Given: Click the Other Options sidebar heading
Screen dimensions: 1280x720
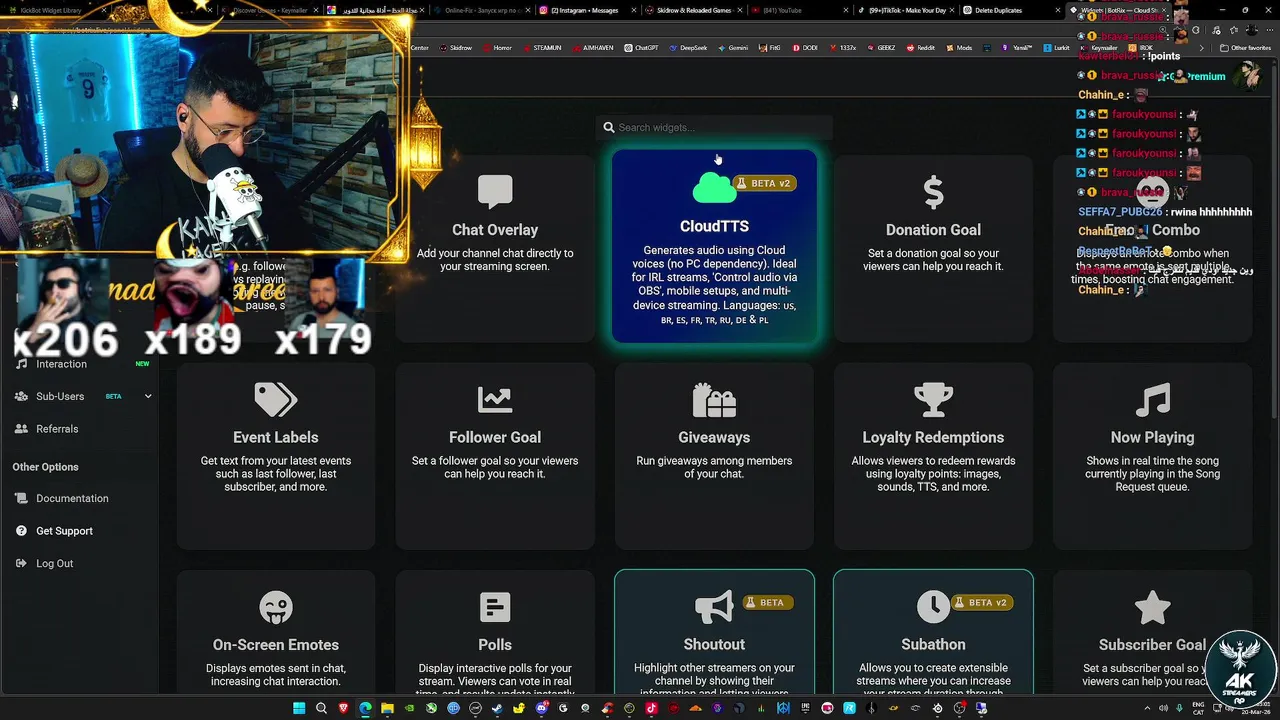Looking at the screenshot, I should coord(45,467).
